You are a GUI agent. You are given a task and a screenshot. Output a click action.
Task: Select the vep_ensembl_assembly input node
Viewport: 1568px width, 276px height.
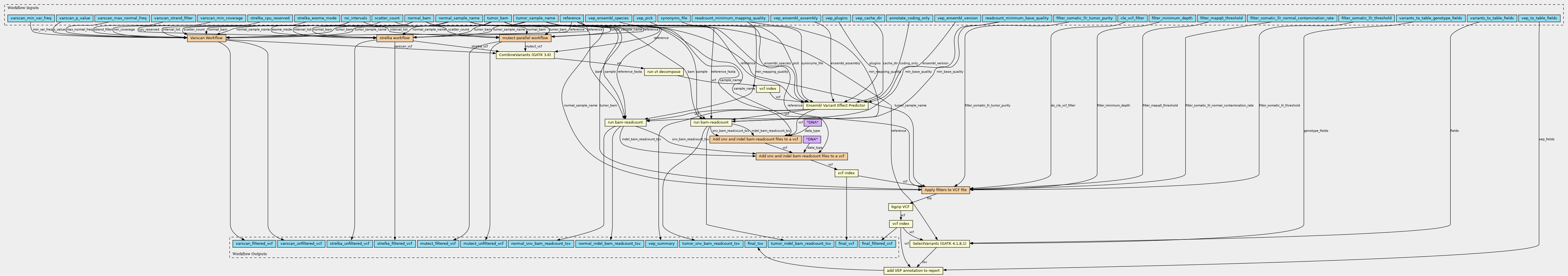pyautogui.click(x=795, y=18)
